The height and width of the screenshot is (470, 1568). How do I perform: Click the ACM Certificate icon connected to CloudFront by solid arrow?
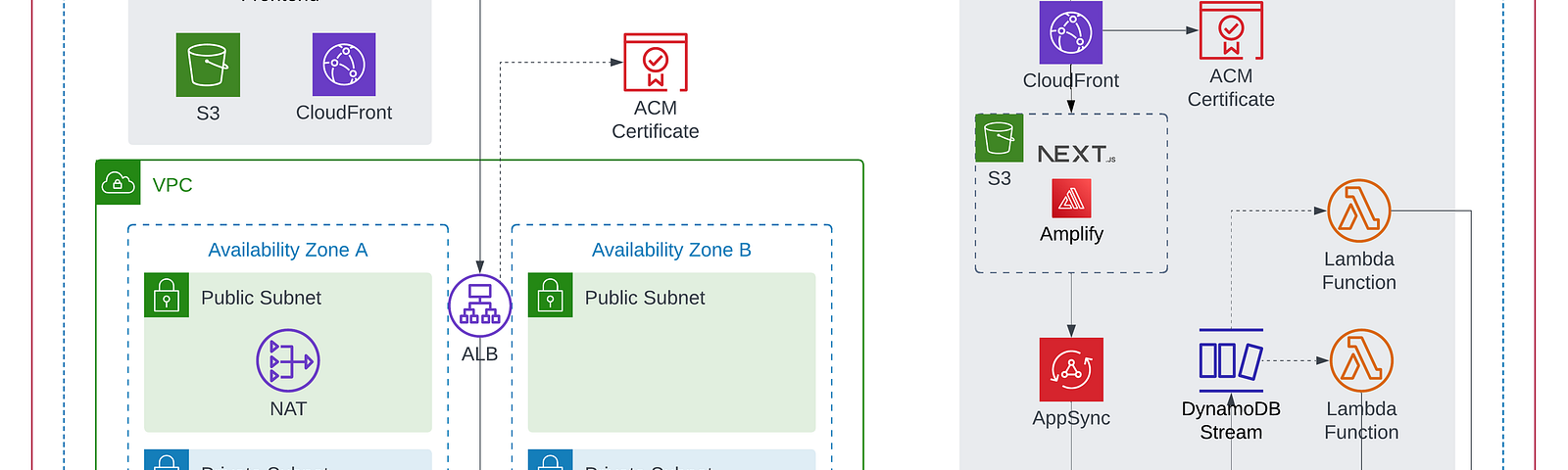pos(1232,30)
